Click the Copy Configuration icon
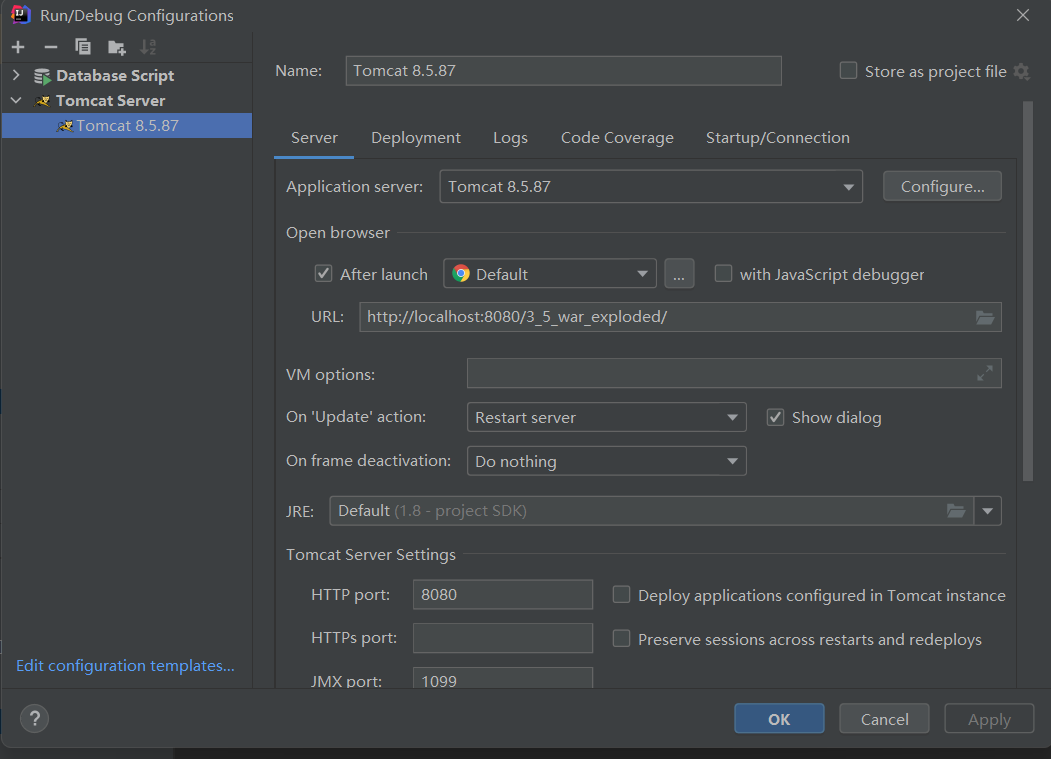Screen dimensions: 1051x759 click(83, 47)
